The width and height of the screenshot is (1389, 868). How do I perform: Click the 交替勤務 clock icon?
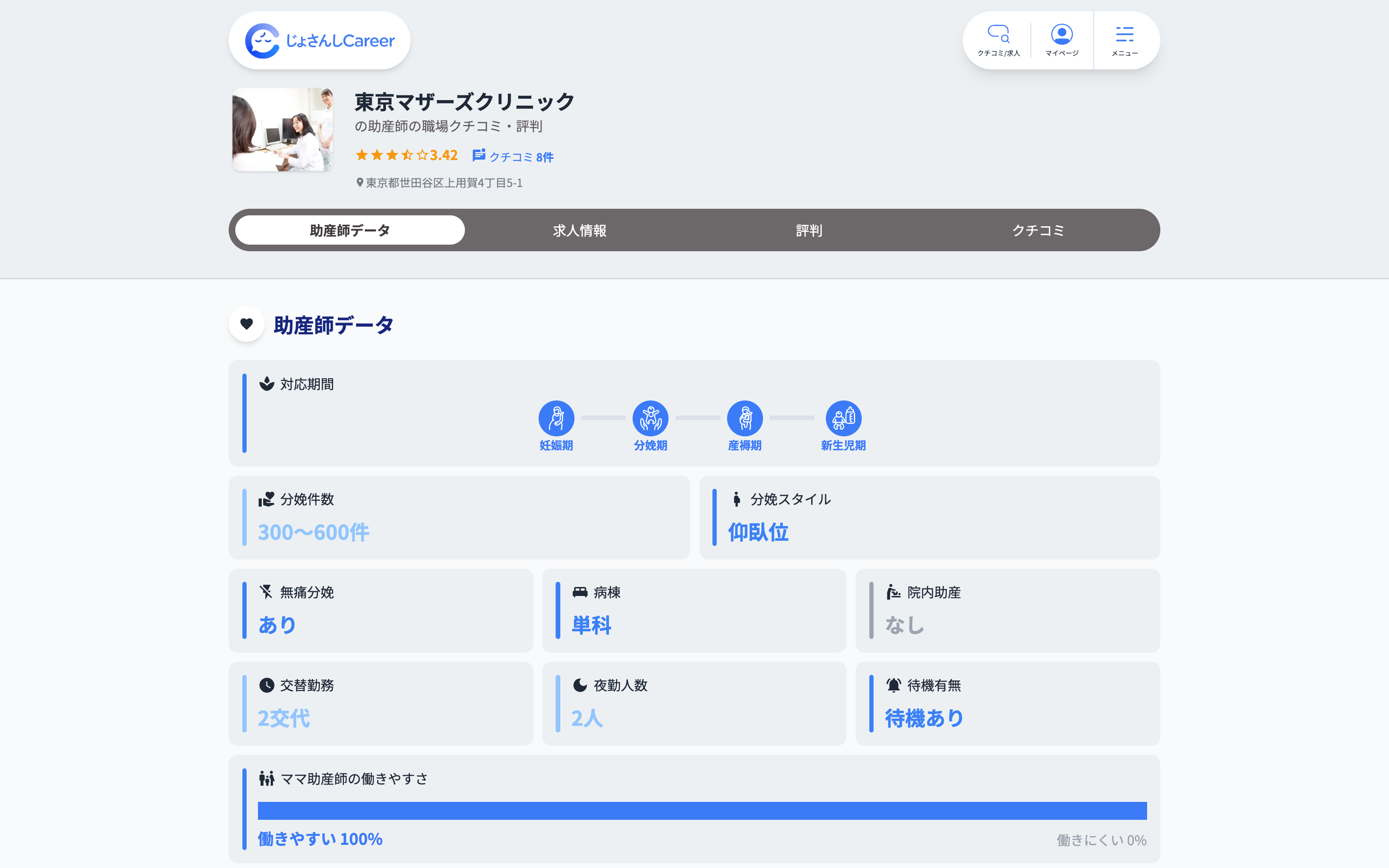266,685
